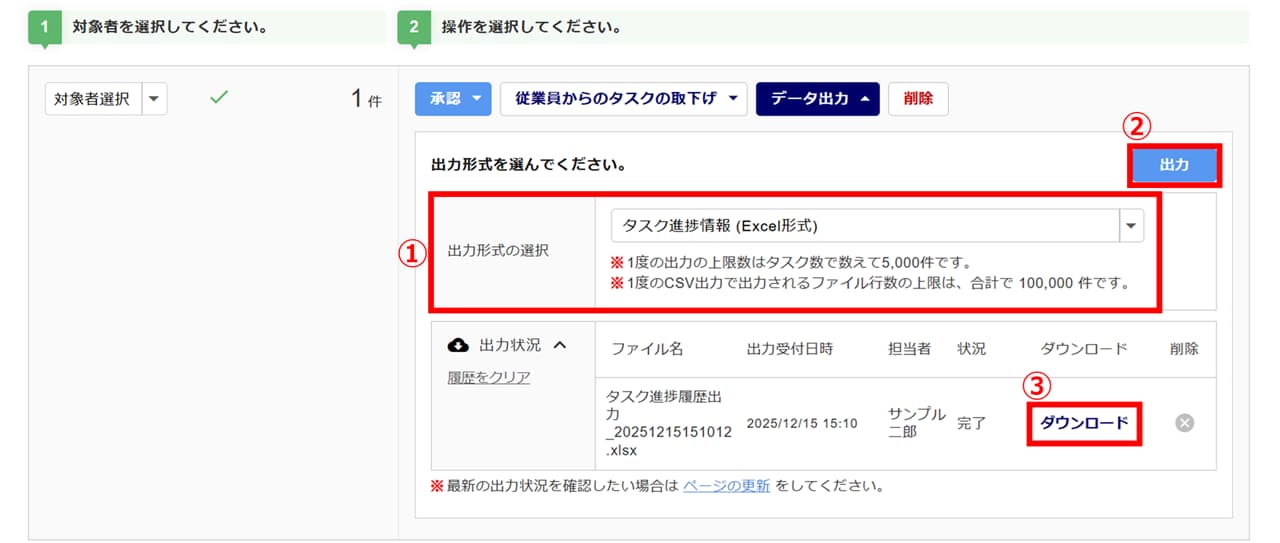Viewport: 1280px width, 543px height.
Task: Click the ページの更新 link
Action: pyautogui.click(x=726, y=487)
